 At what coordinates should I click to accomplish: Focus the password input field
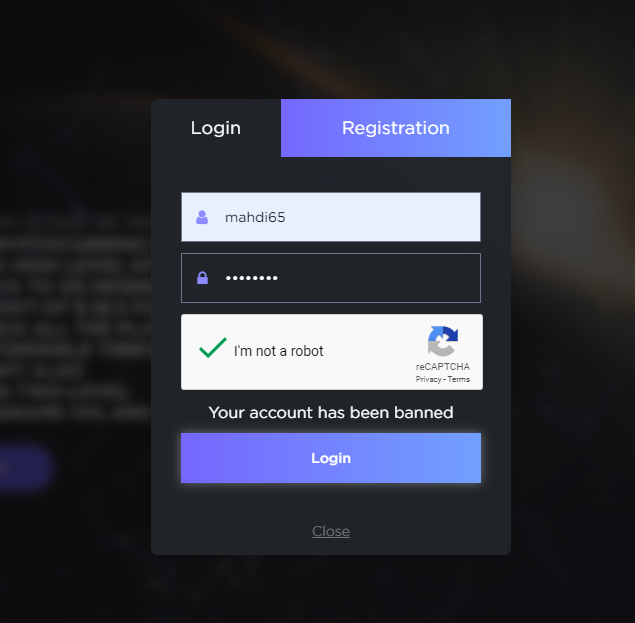(x=331, y=278)
